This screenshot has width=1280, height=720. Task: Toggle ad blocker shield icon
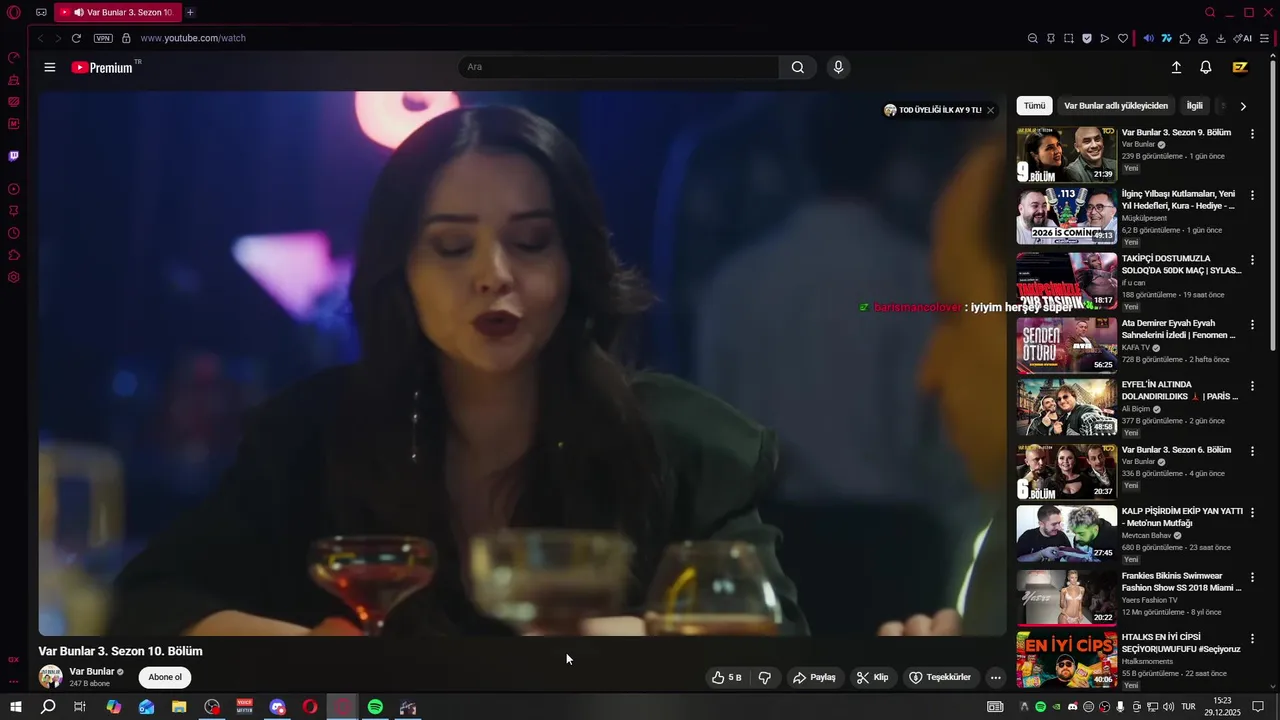1087,38
